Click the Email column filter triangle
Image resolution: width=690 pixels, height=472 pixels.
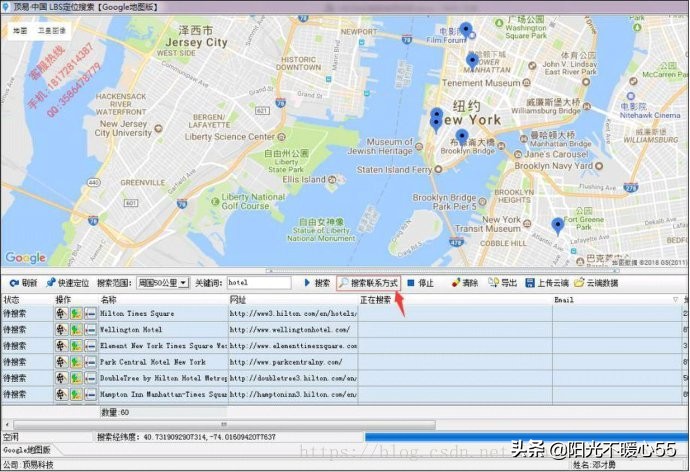[675, 300]
